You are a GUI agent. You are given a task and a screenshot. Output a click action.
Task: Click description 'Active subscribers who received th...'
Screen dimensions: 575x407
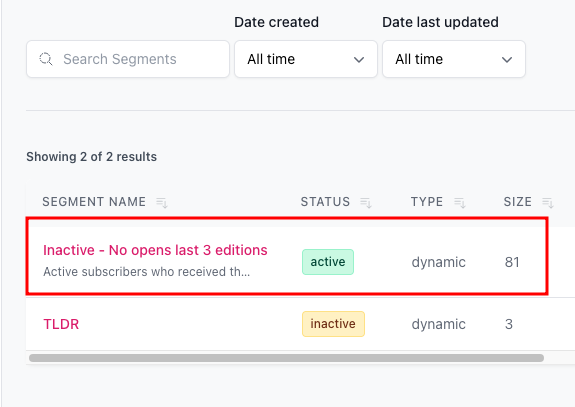[x=147, y=272]
